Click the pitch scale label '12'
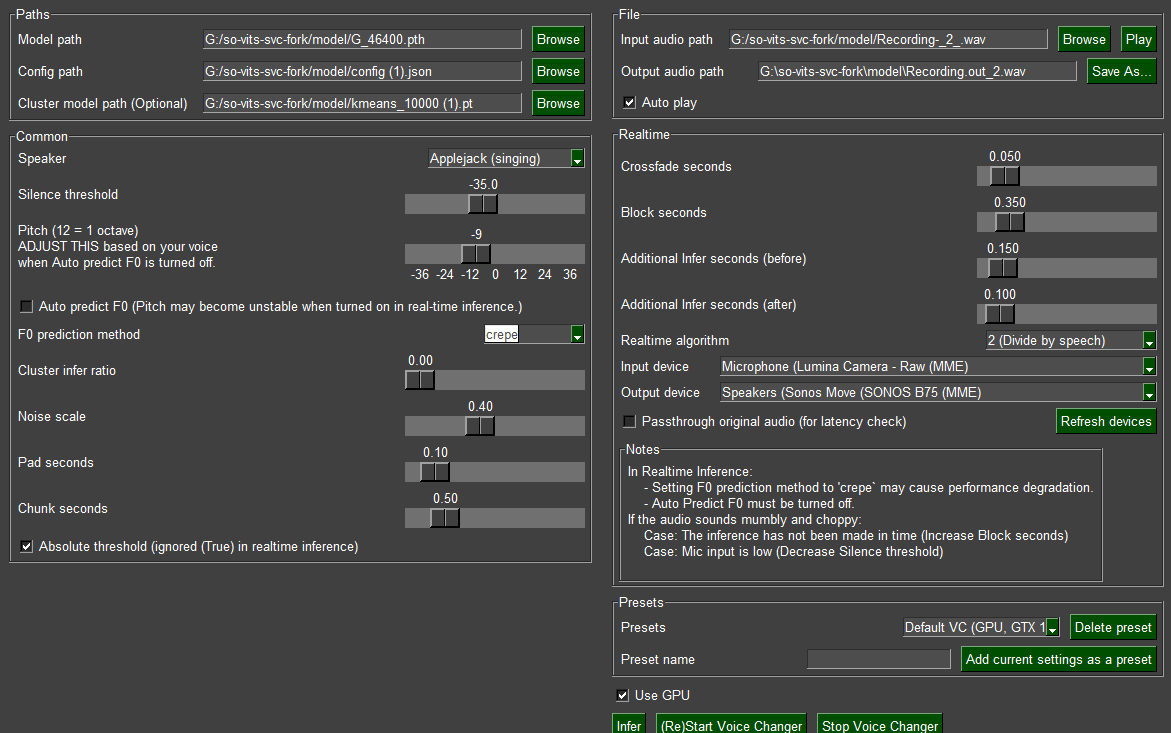The width and height of the screenshot is (1171, 733). [520, 275]
